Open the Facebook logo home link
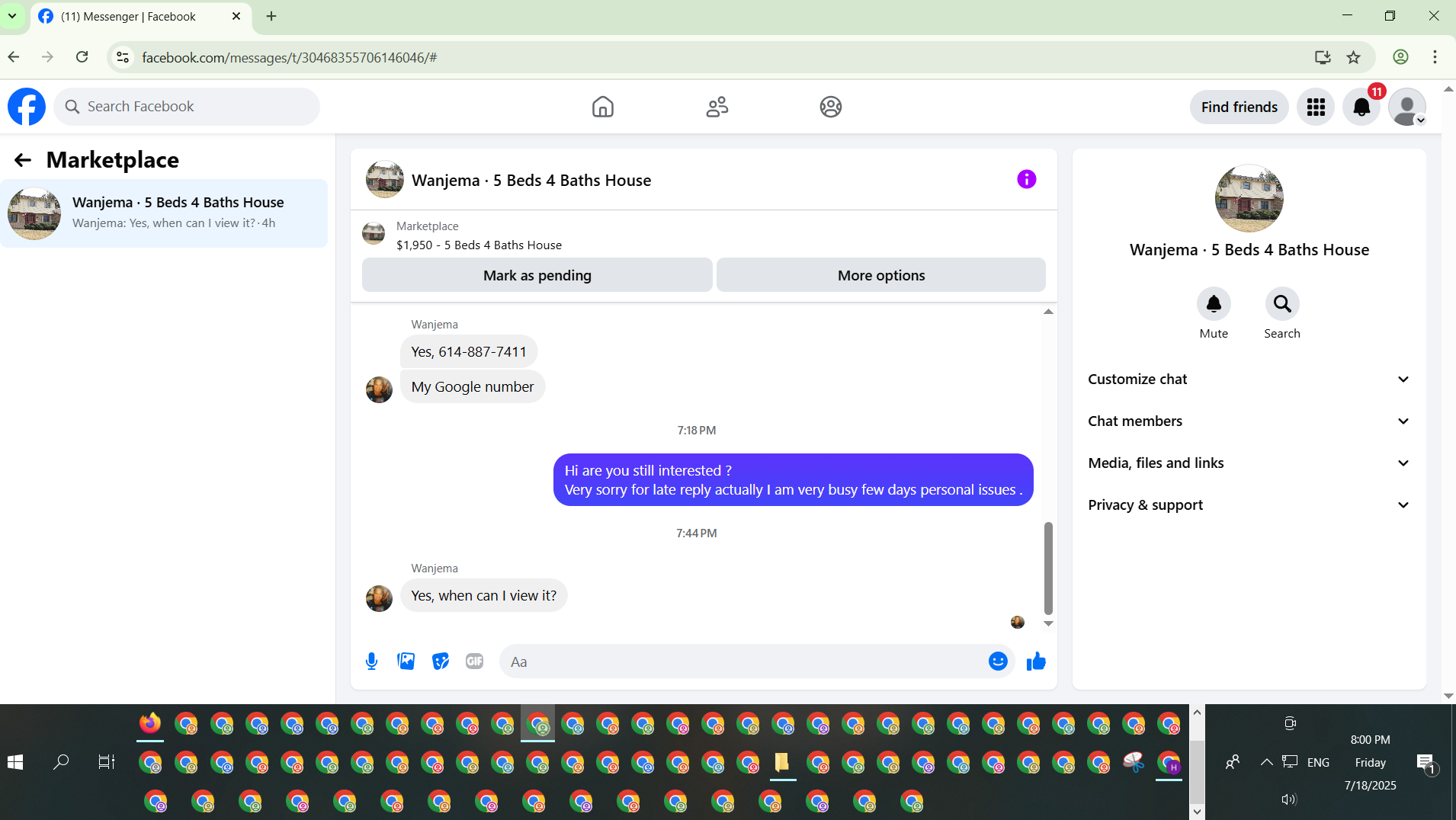 coord(27,107)
